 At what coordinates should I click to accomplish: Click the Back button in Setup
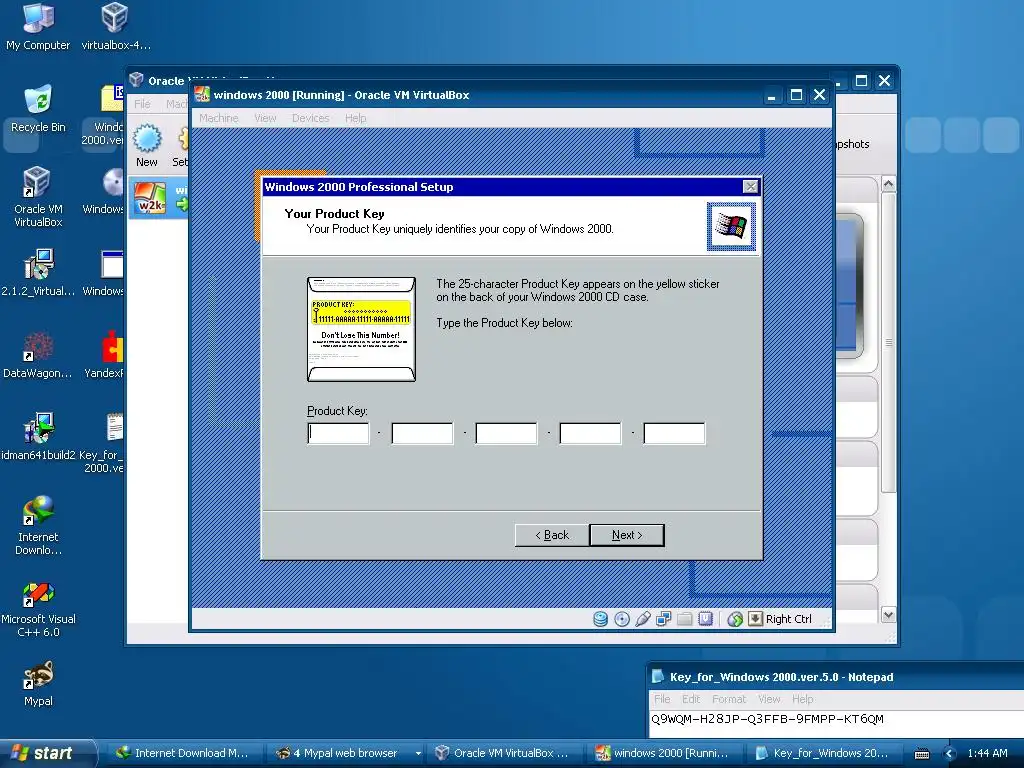coord(552,535)
